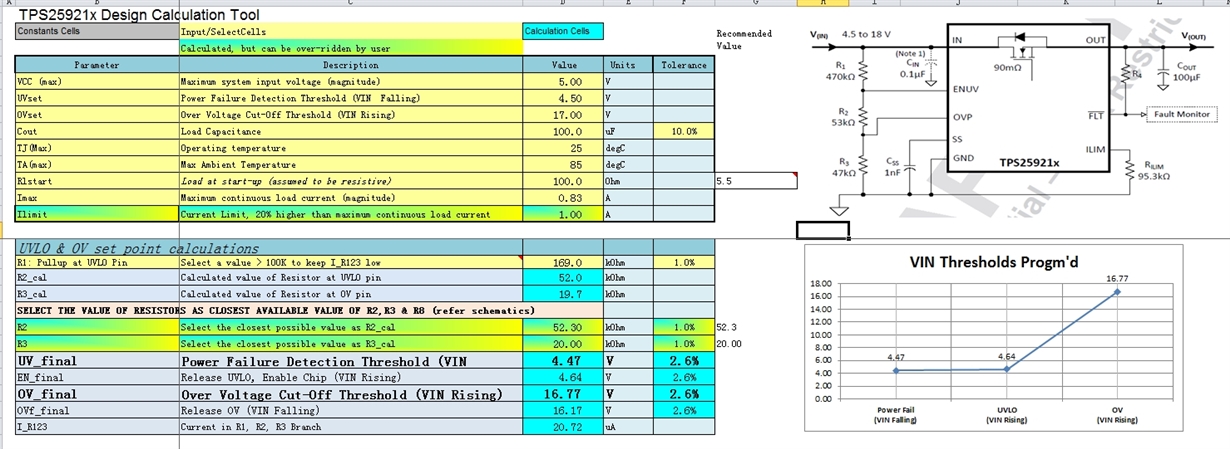Click the 'Fault Monitor' box in the schematic
This screenshot has height=449, width=1230.
pos(1182,116)
